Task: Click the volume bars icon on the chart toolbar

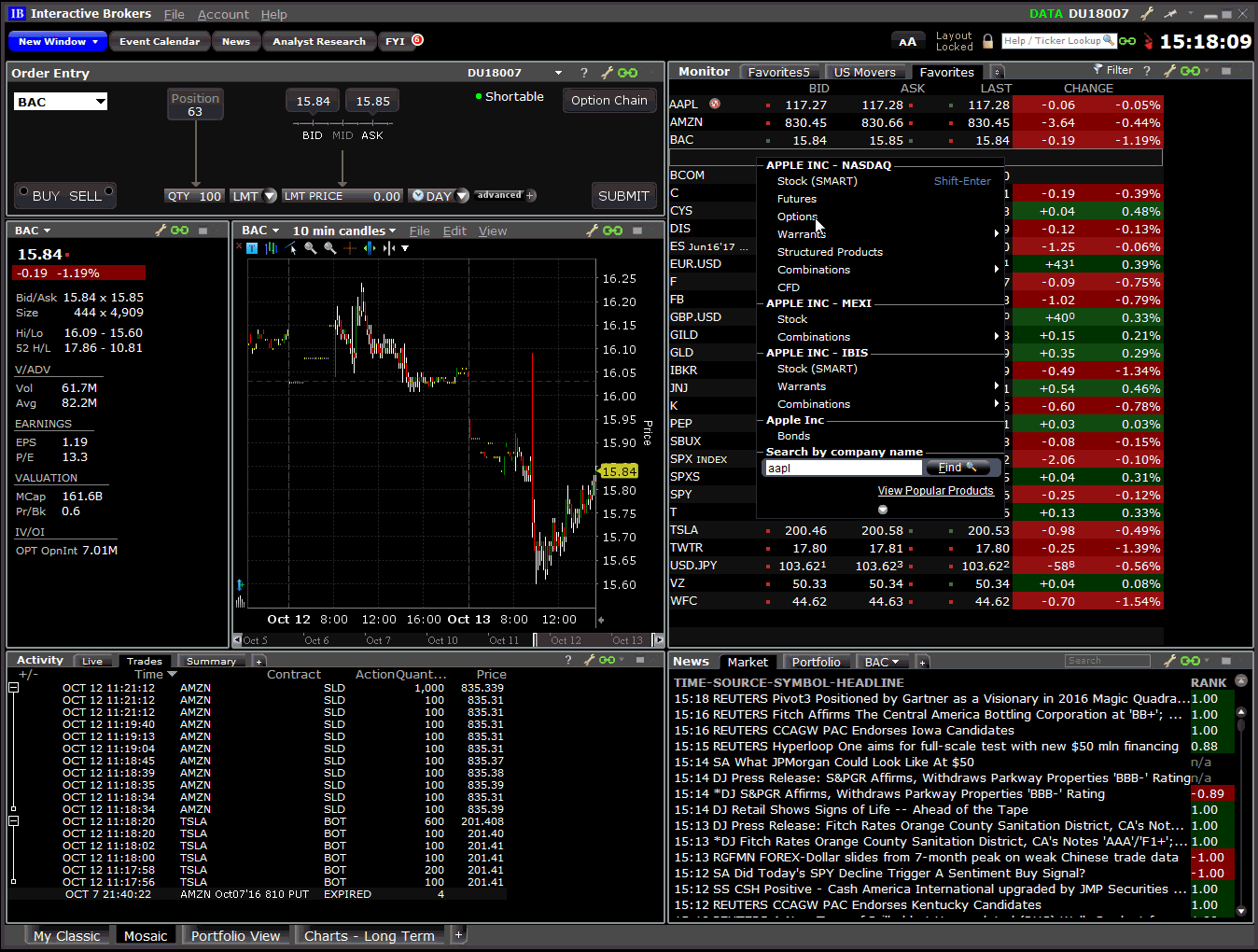Action: click(x=272, y=248)
